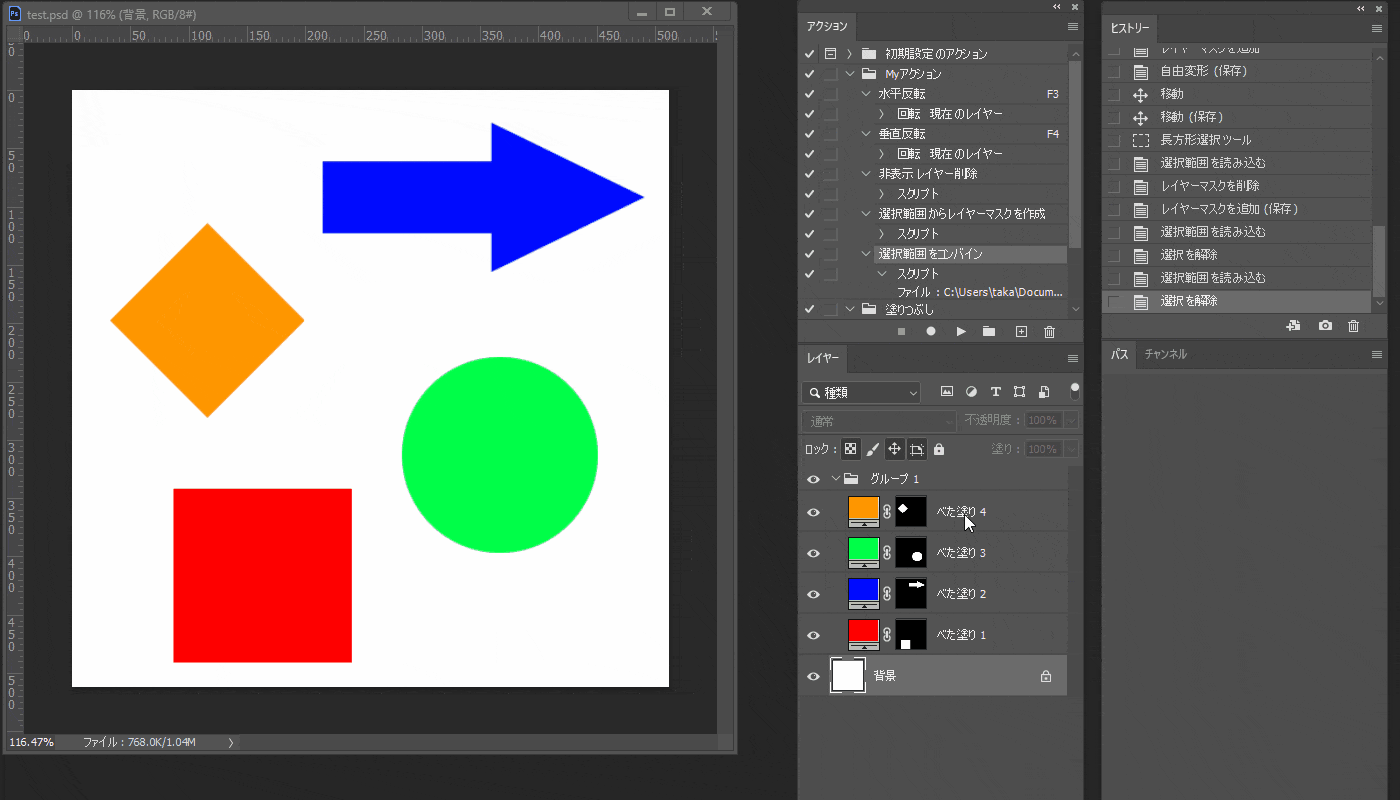1400x800 pixels.
Task: Hide the べた塗り 1 layer
Action: [x=813, y=635]
